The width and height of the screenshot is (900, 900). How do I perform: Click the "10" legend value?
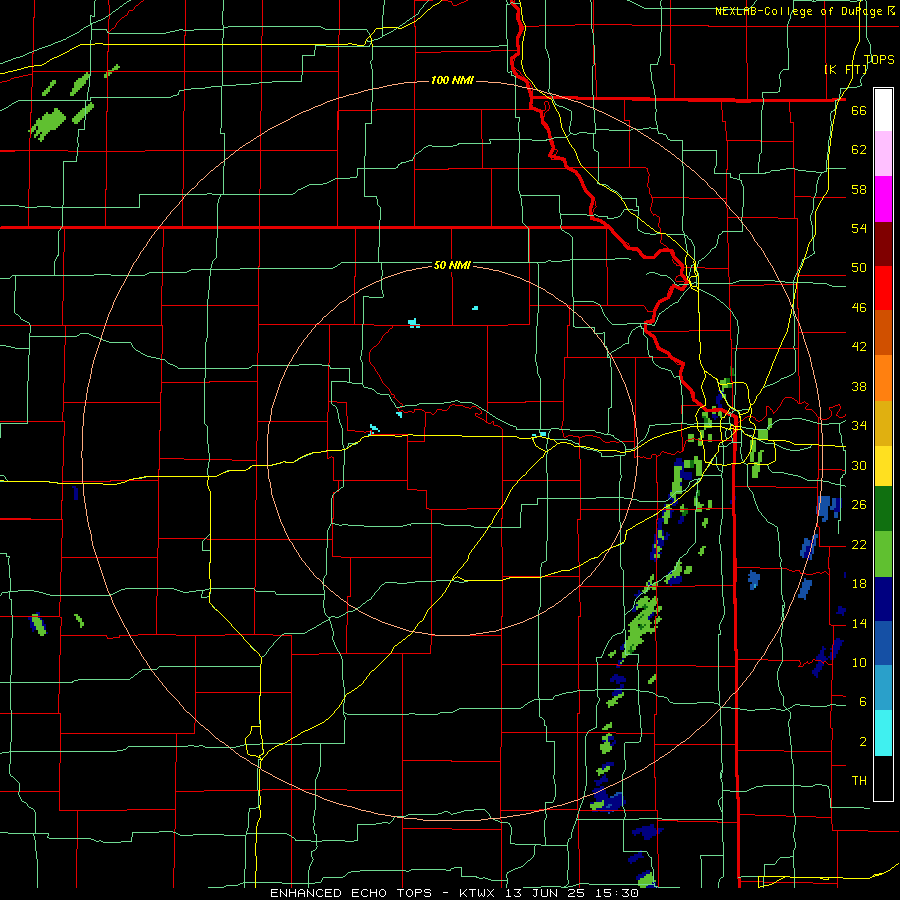click(859, 662)
